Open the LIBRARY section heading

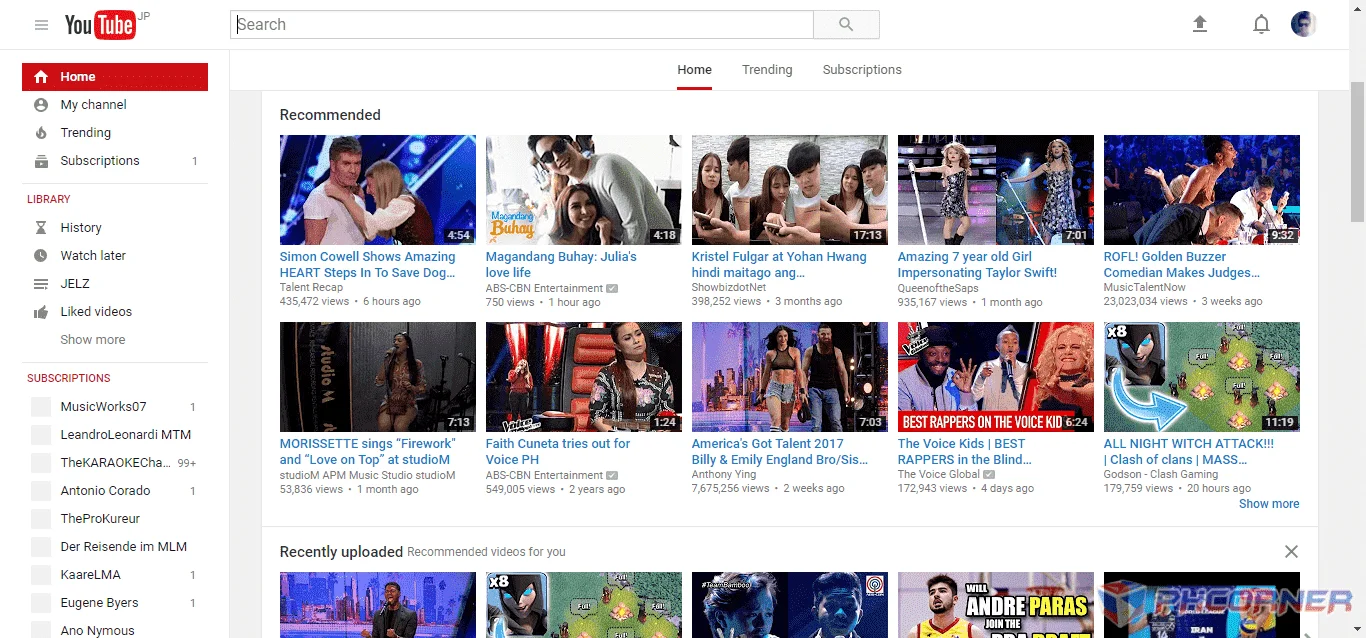click(49, 199)
